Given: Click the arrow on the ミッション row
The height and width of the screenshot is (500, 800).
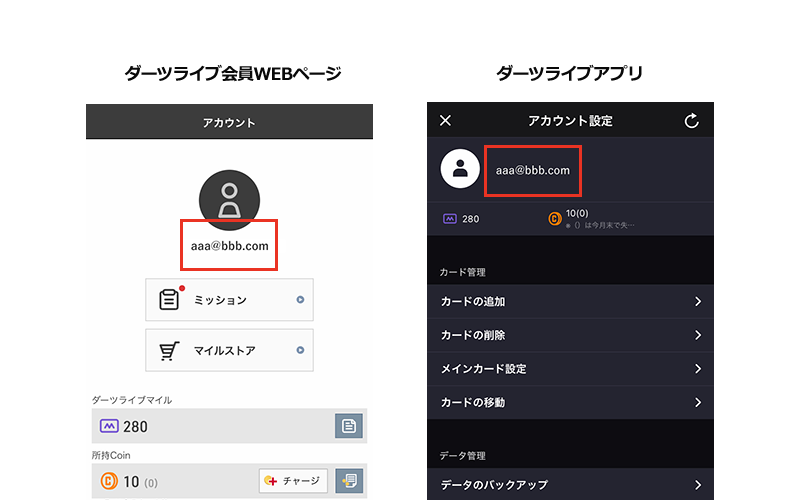Looking at the screenshot, I should pos(300,300).
